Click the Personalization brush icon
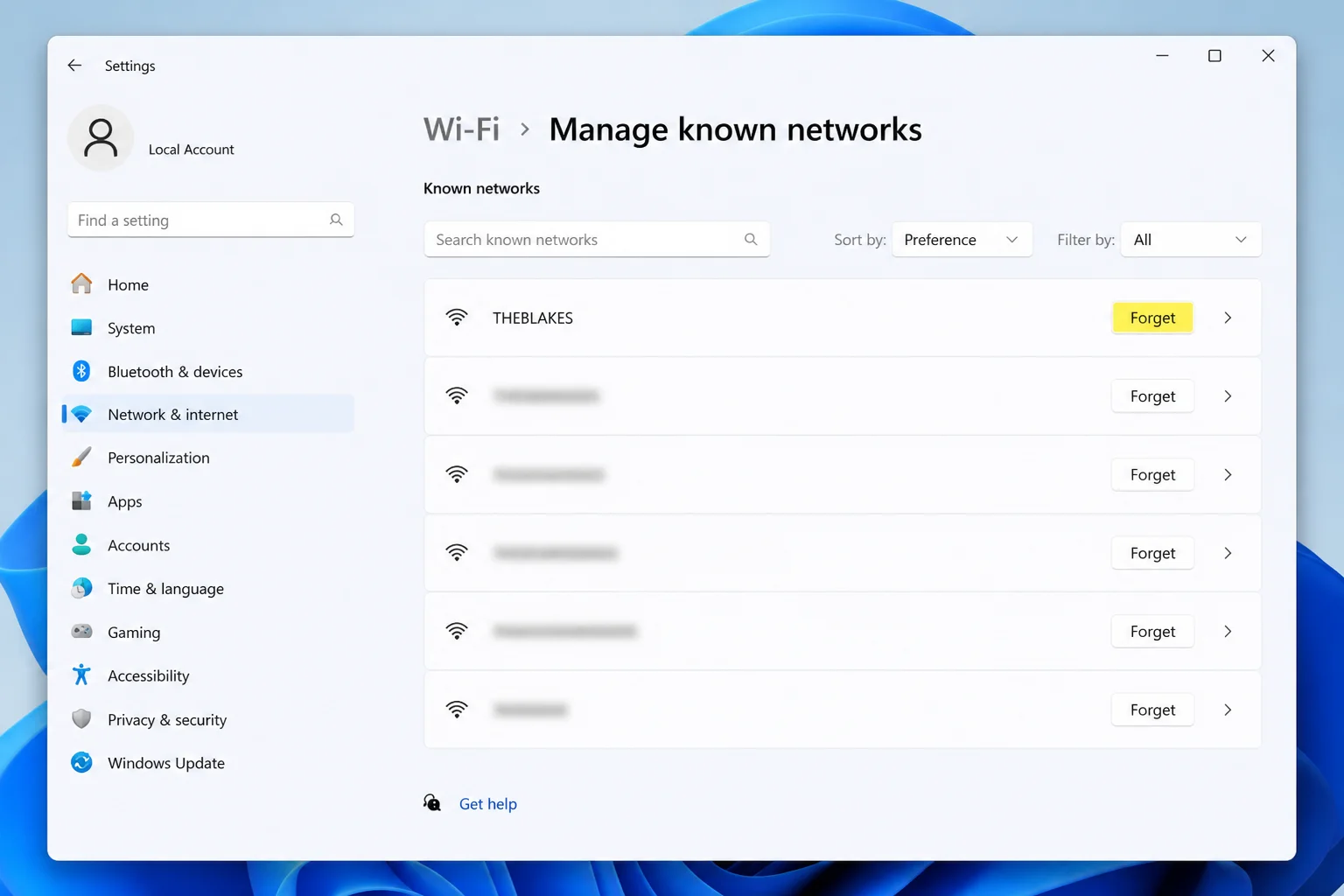The image size is (1344, 896). coord(81,458)
